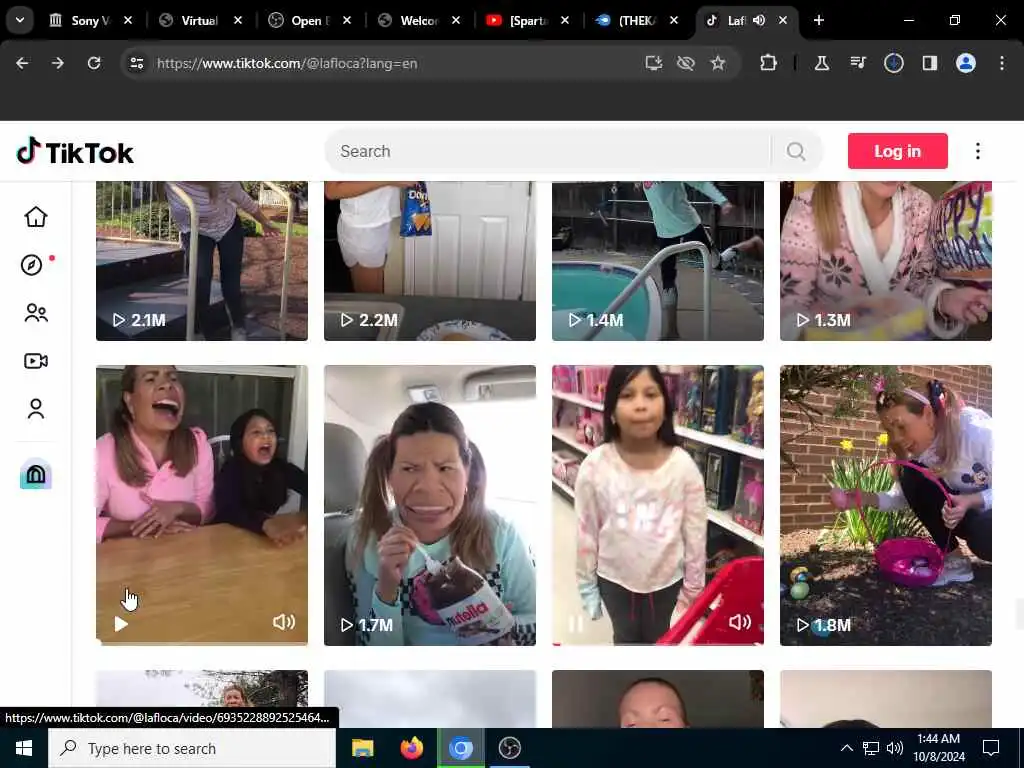
Task: Open the Profile person icon in sidebar
Action: [36, 409]
